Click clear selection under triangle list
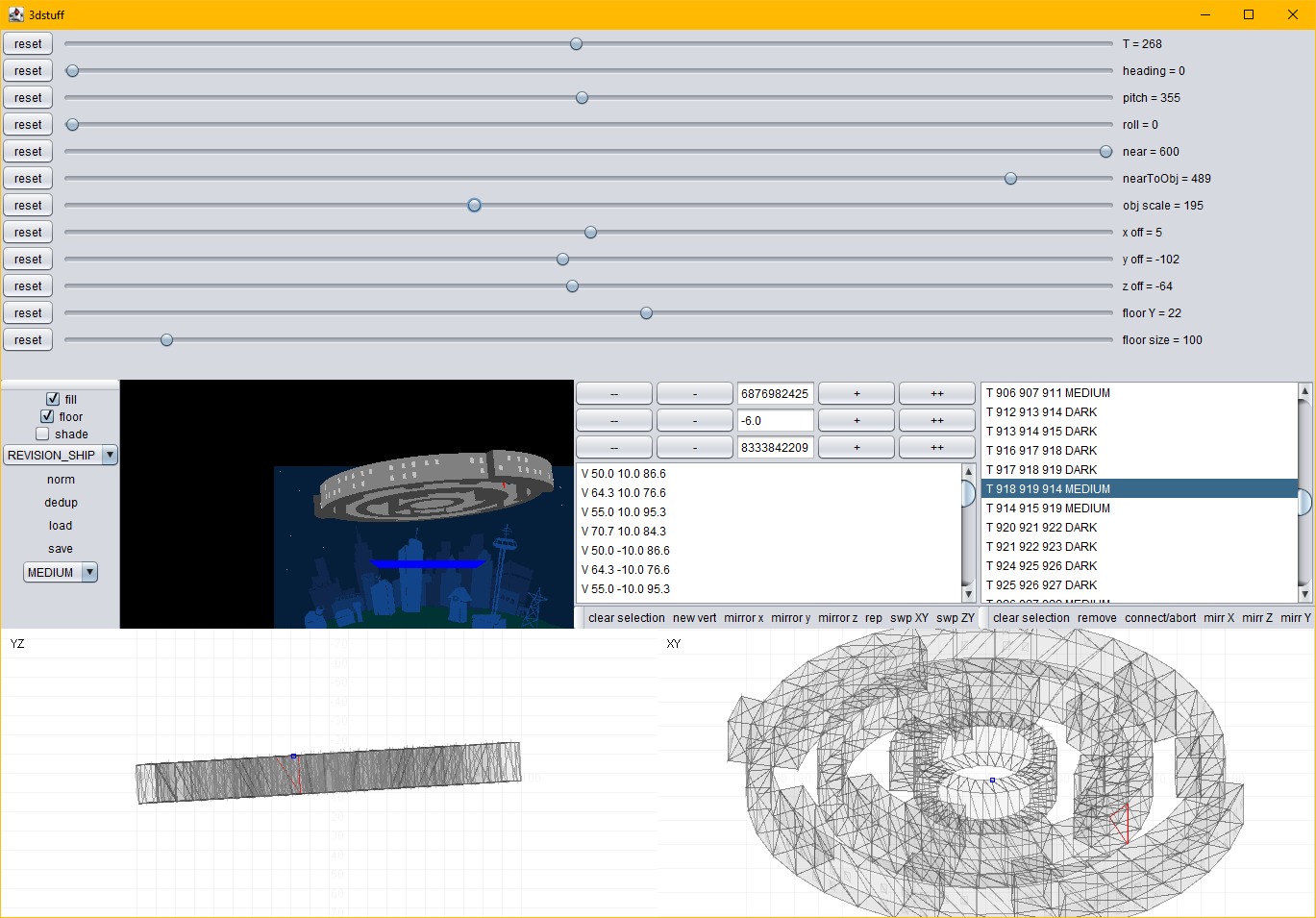 [1031, 618]
